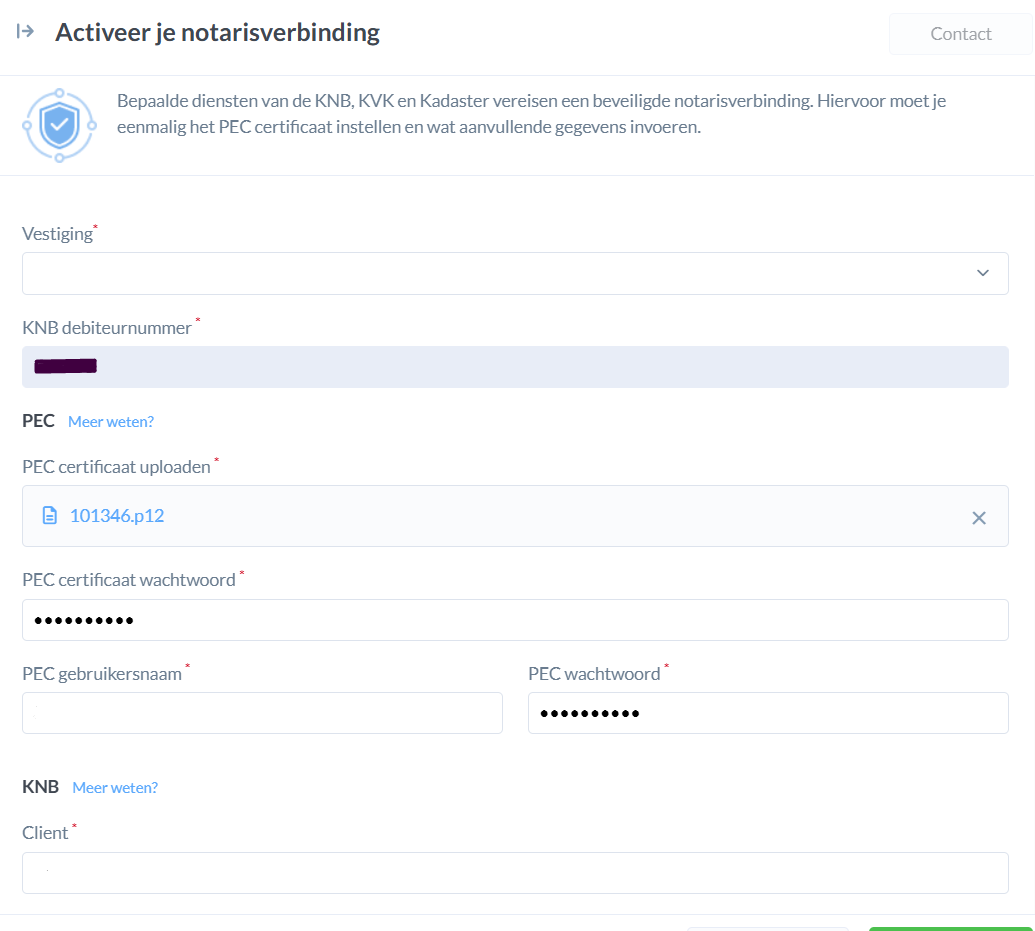
Task: Click the document icon beside 101346.p12
Action: [x=50, y=516]
